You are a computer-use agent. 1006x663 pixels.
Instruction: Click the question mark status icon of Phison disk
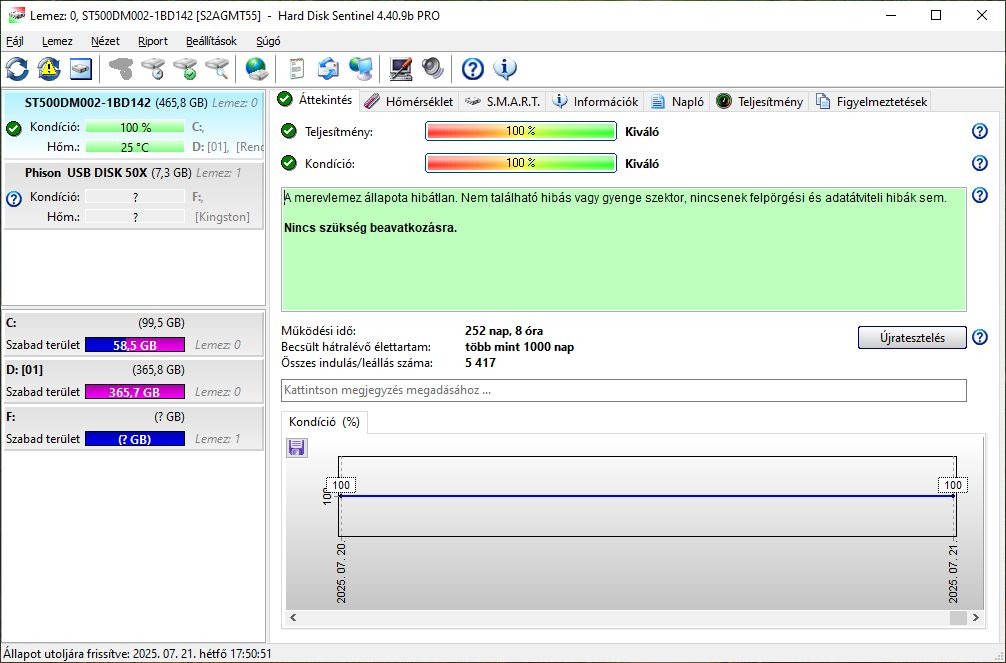13,199
